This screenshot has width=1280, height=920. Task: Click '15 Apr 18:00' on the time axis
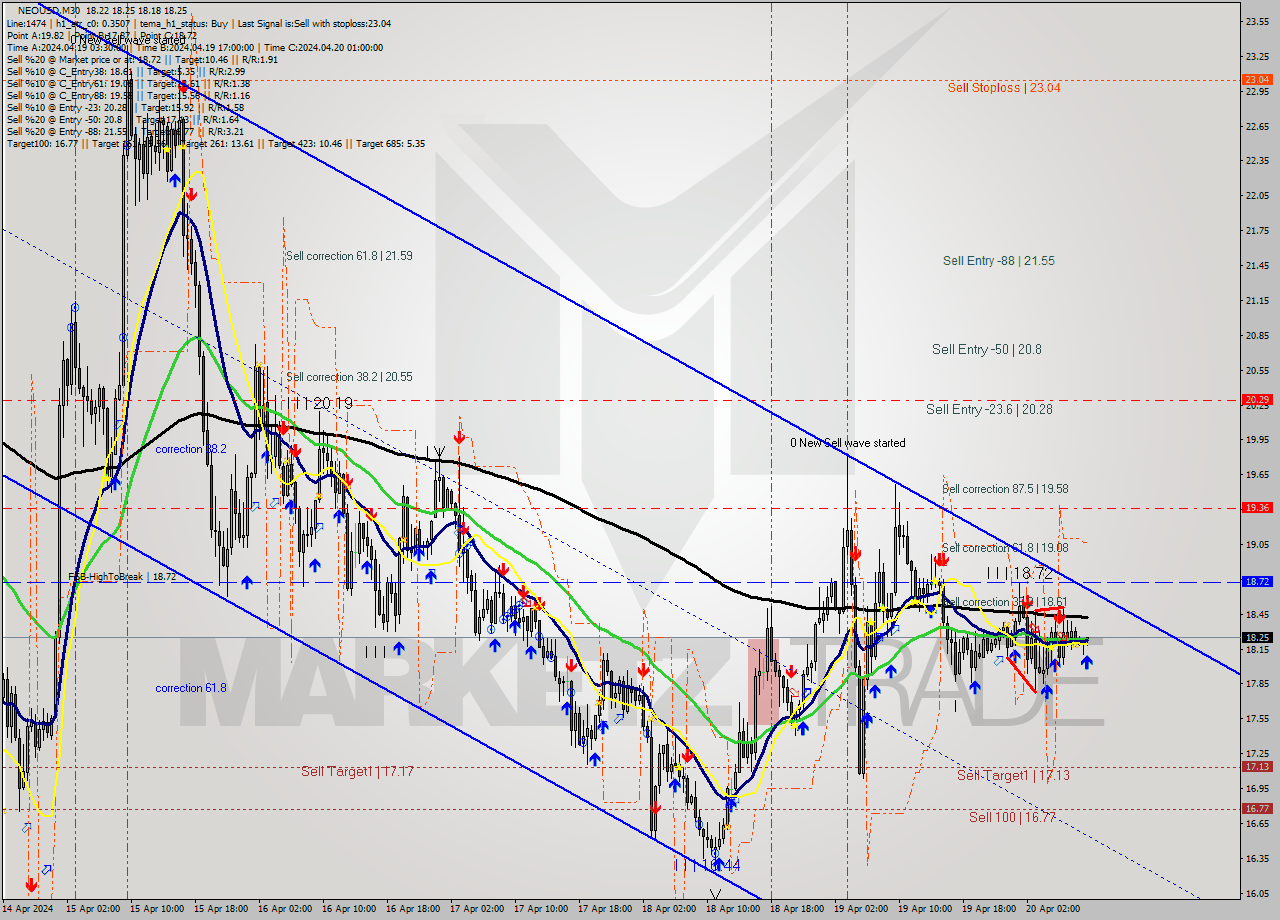tap(220, 909)
